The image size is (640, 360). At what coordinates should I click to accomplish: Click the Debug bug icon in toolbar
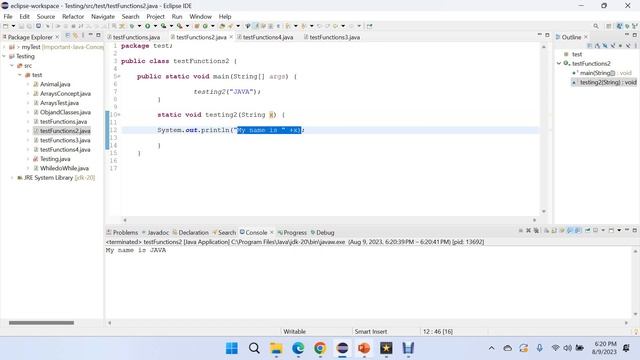131,26
